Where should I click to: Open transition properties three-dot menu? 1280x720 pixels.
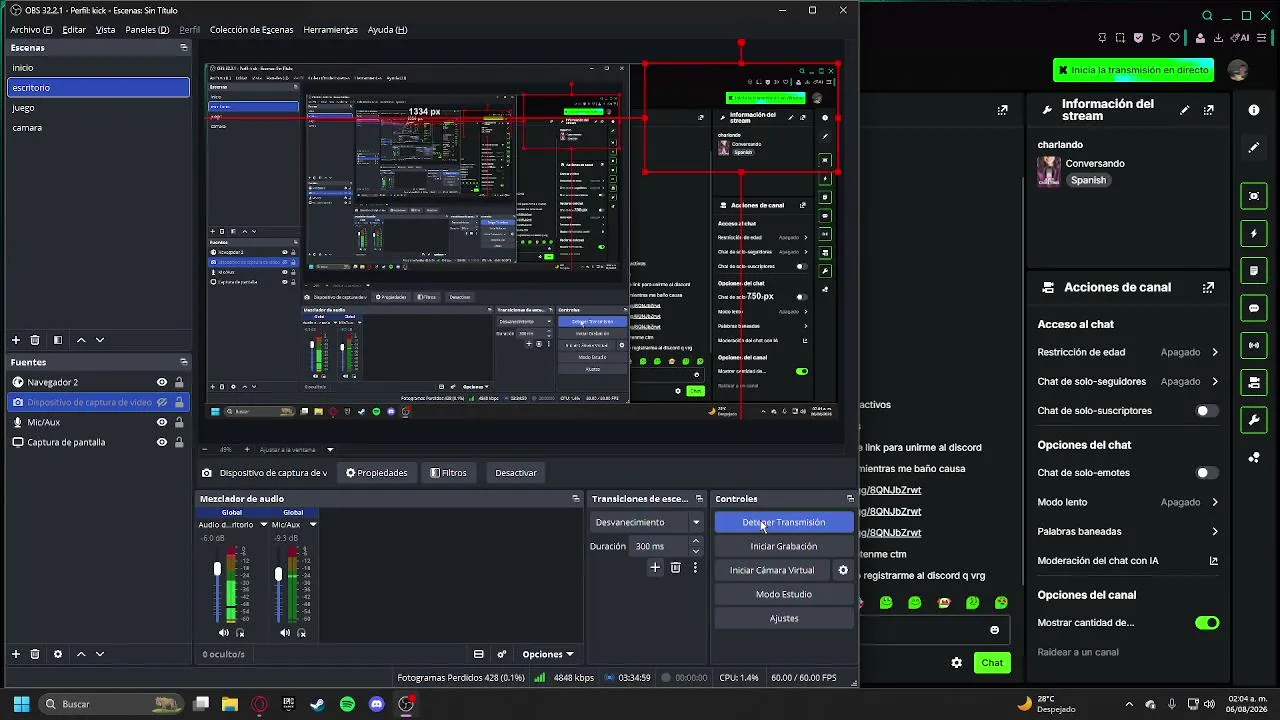(x=695, y=568)
